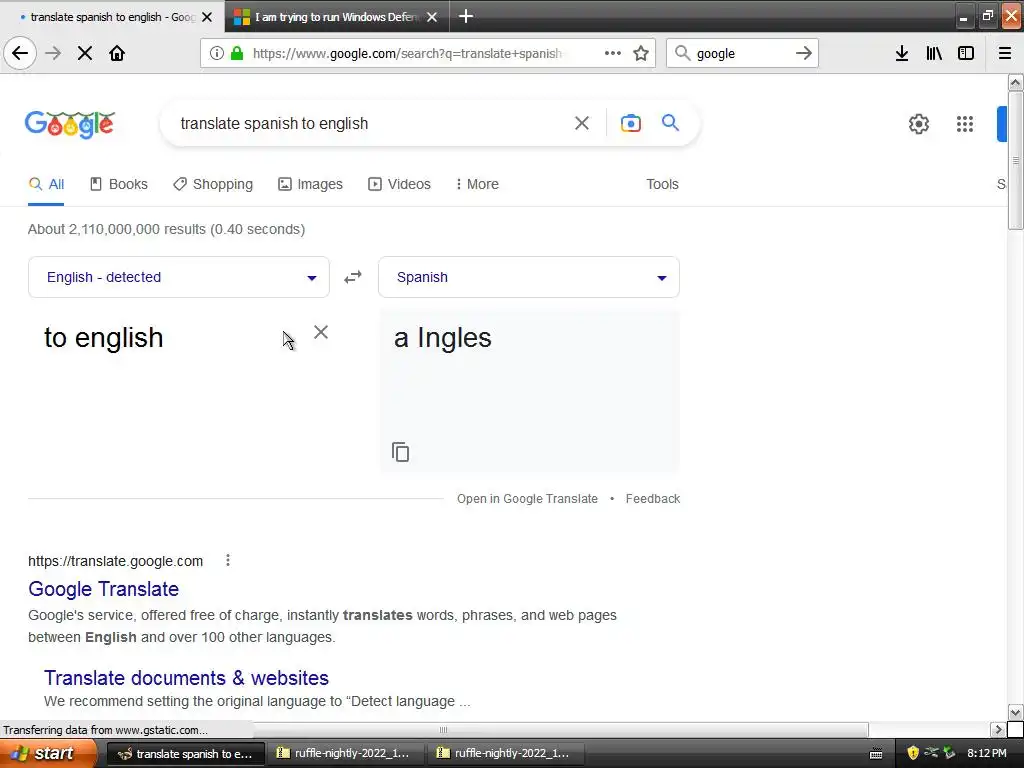1024x768 pixels.
Task: Click the browser search box containing 'google'
Action: click(x=741, y=54)
